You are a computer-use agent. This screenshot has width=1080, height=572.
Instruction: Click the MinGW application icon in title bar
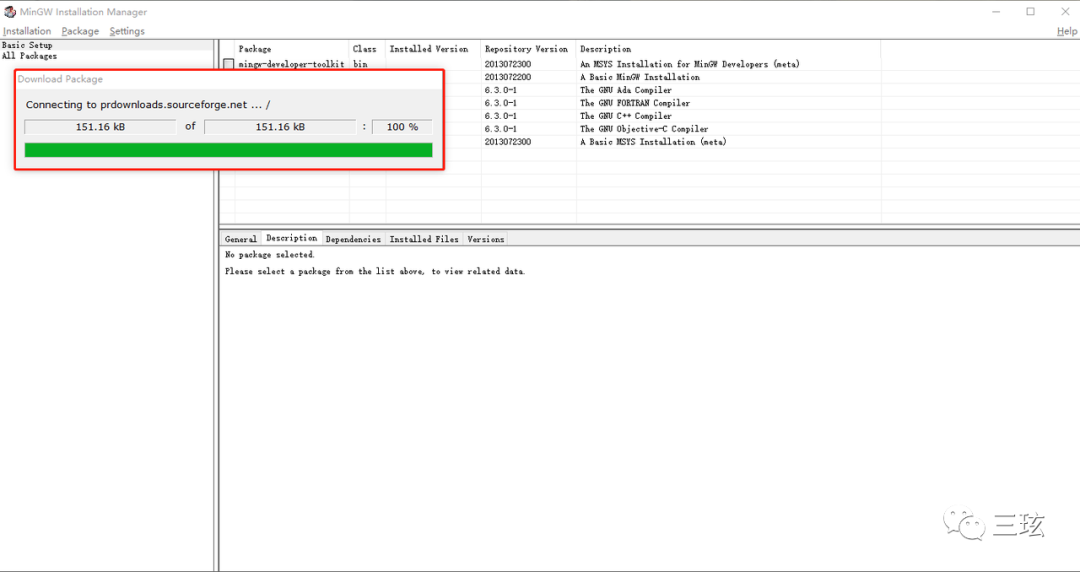[10, 12]
